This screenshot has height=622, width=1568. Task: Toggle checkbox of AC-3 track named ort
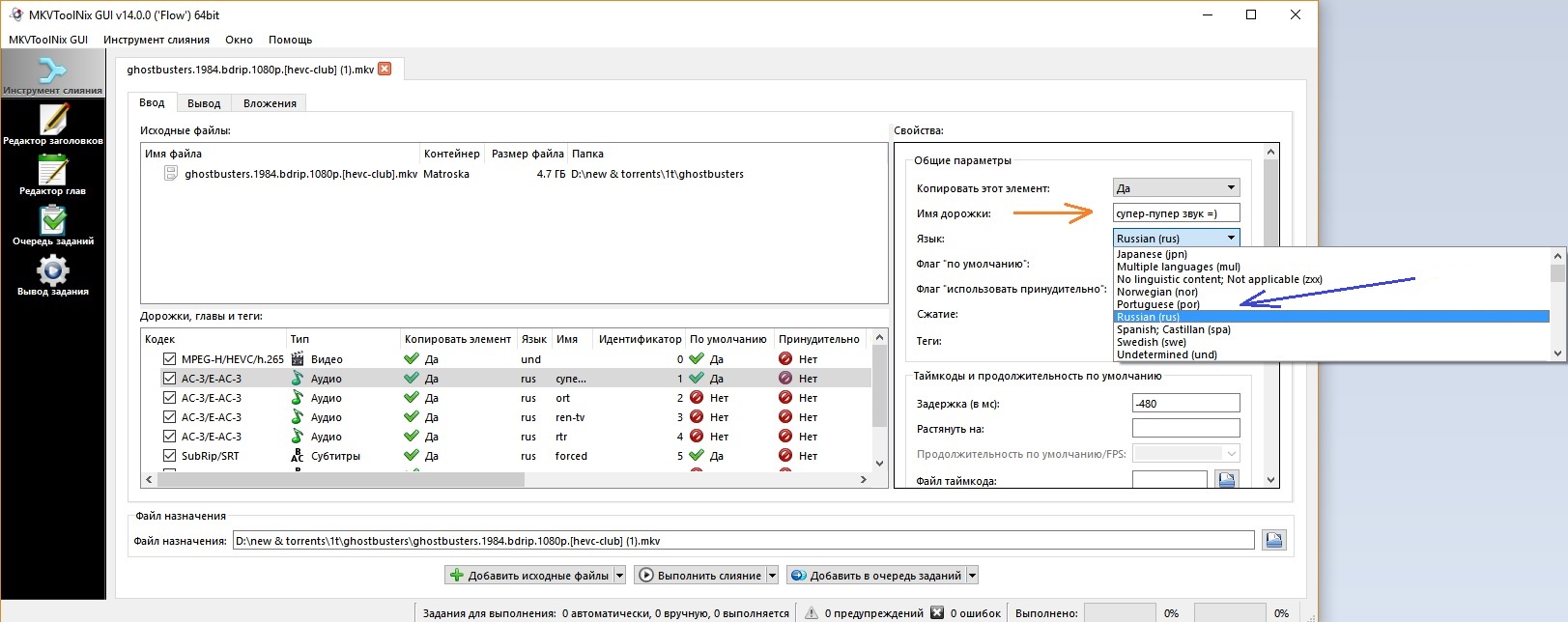point(170,398)
